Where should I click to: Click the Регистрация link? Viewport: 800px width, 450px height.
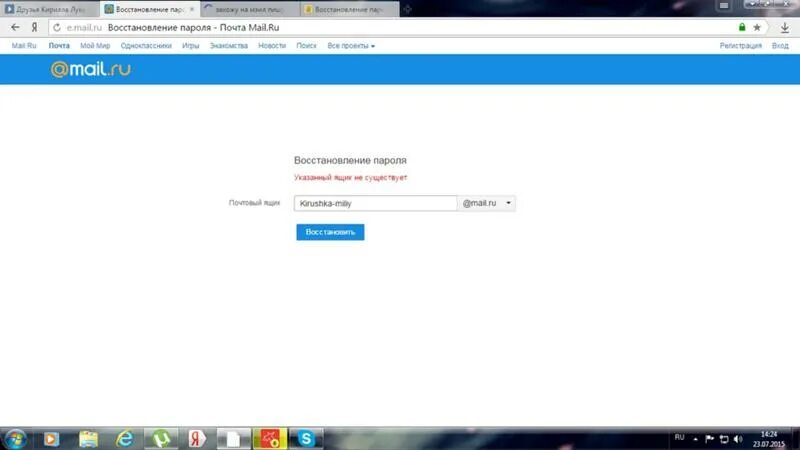740,45
